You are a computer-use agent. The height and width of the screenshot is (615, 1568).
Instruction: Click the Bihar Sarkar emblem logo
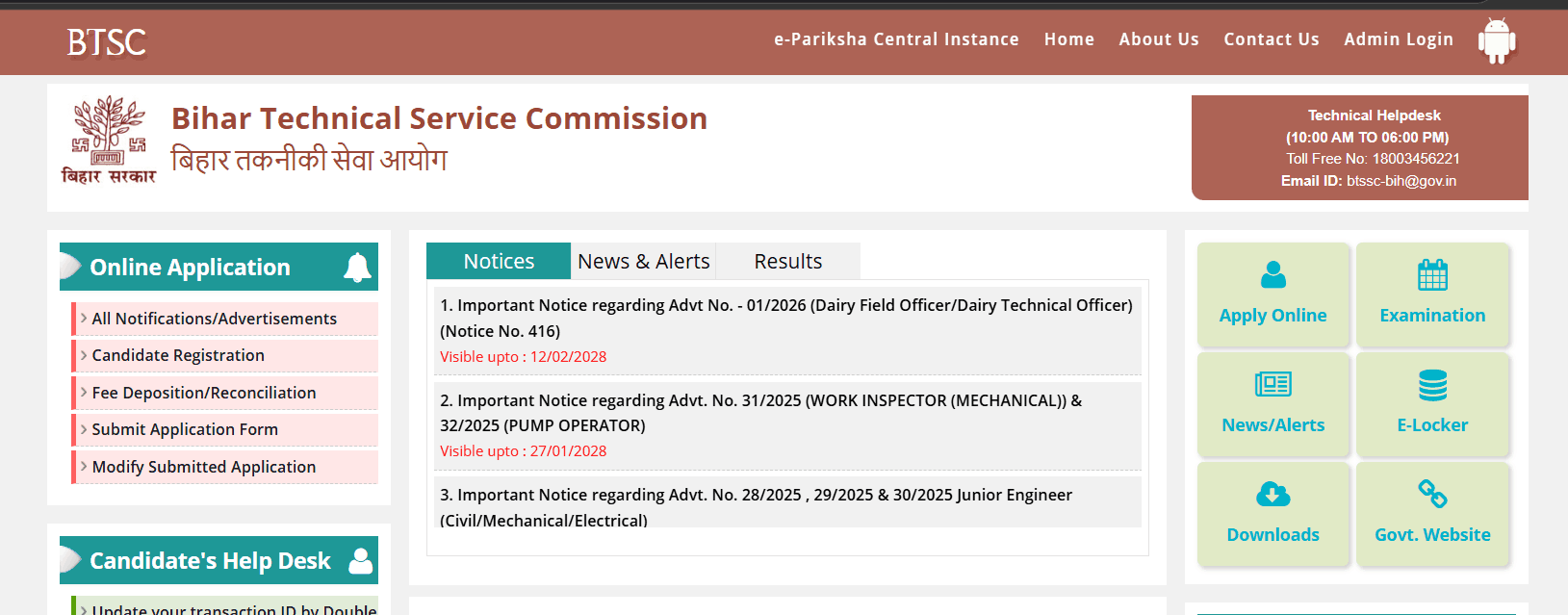[x=108, y=141]
